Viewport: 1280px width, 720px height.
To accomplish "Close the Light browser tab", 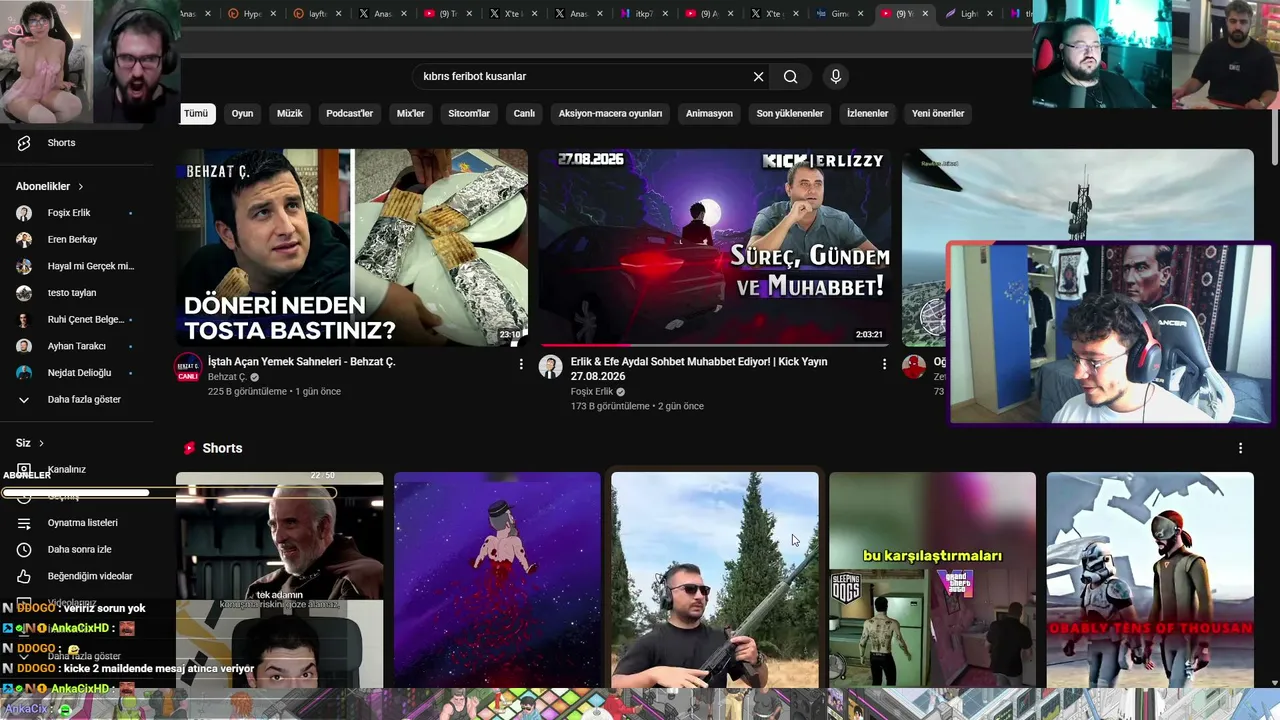I will (x=990, y=14).
